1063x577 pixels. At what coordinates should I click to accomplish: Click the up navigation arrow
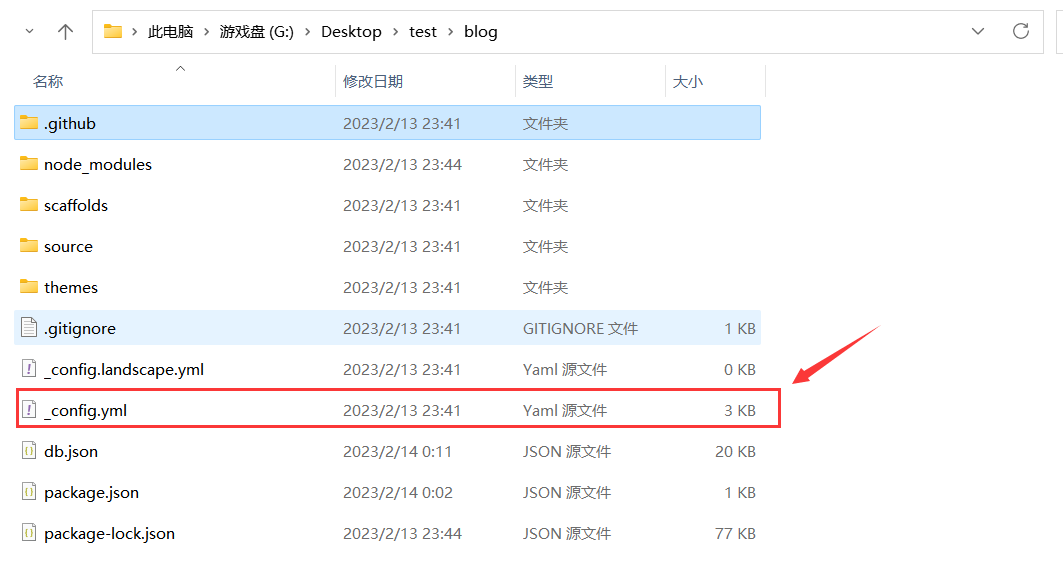click(65, 31)
